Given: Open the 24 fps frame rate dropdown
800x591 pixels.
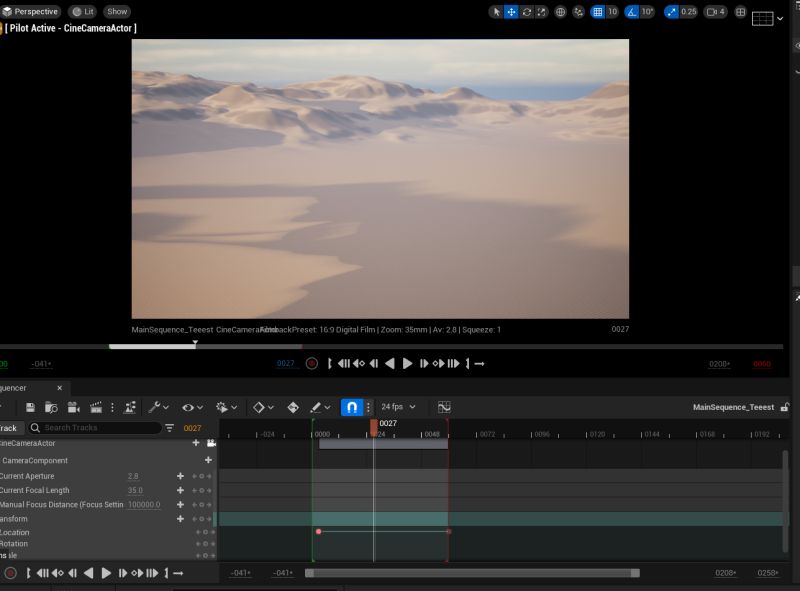Looking at the screenshot, I should [398, 407].
